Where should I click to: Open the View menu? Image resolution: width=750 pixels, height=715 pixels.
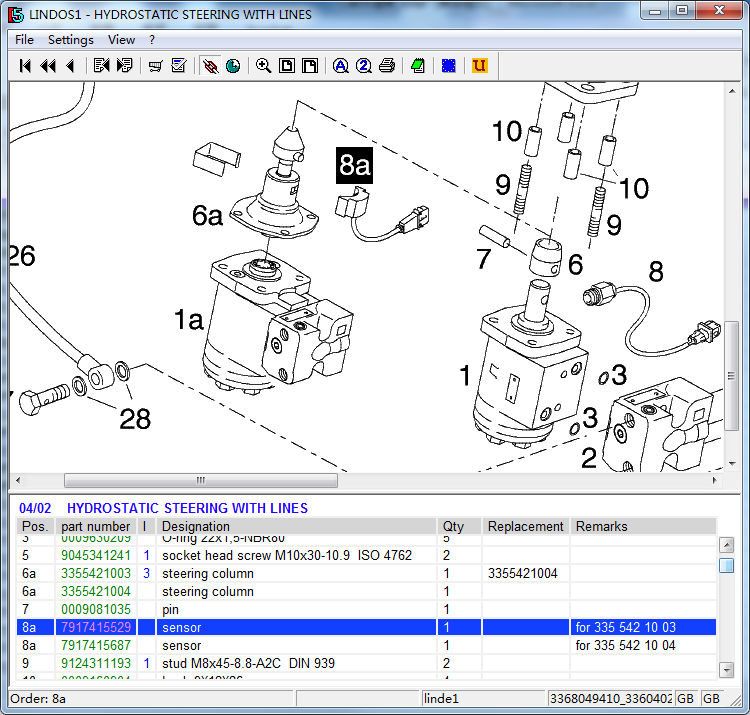tap(121, 40)
